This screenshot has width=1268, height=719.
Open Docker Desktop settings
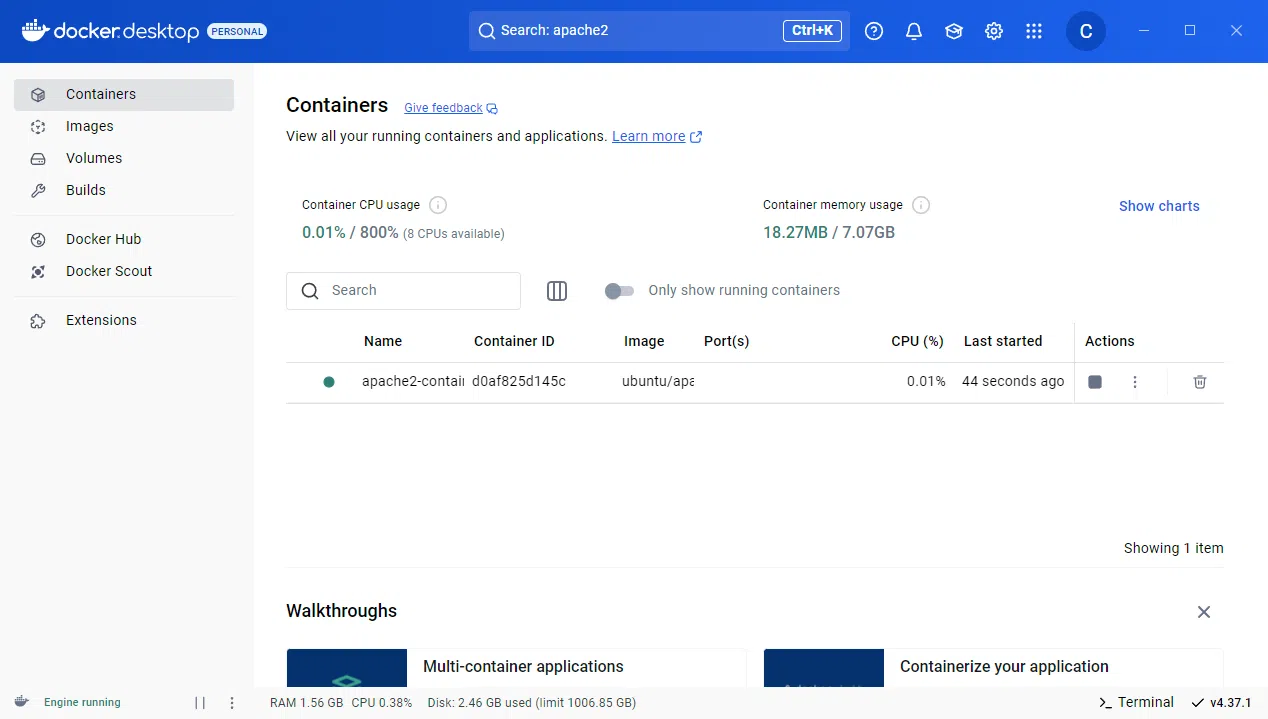pyautogui.click(x=993, y=31)
